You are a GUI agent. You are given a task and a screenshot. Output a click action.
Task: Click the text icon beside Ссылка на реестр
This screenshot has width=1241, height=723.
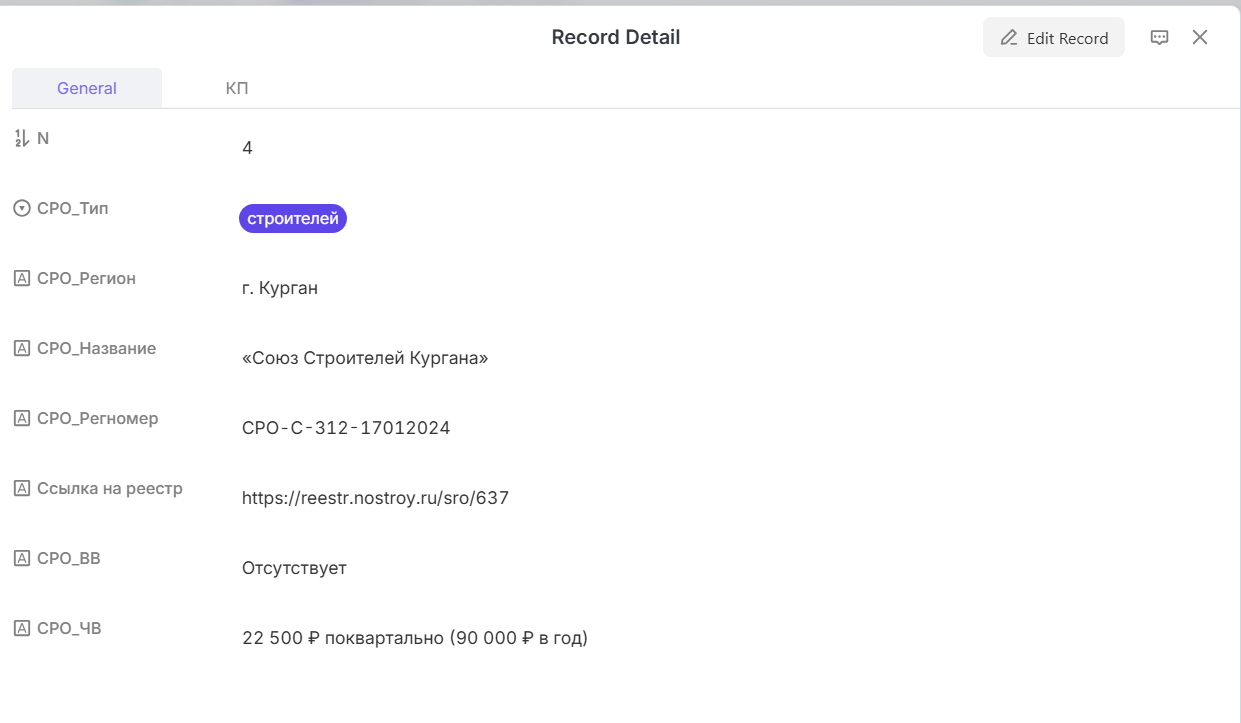point(21,489)
